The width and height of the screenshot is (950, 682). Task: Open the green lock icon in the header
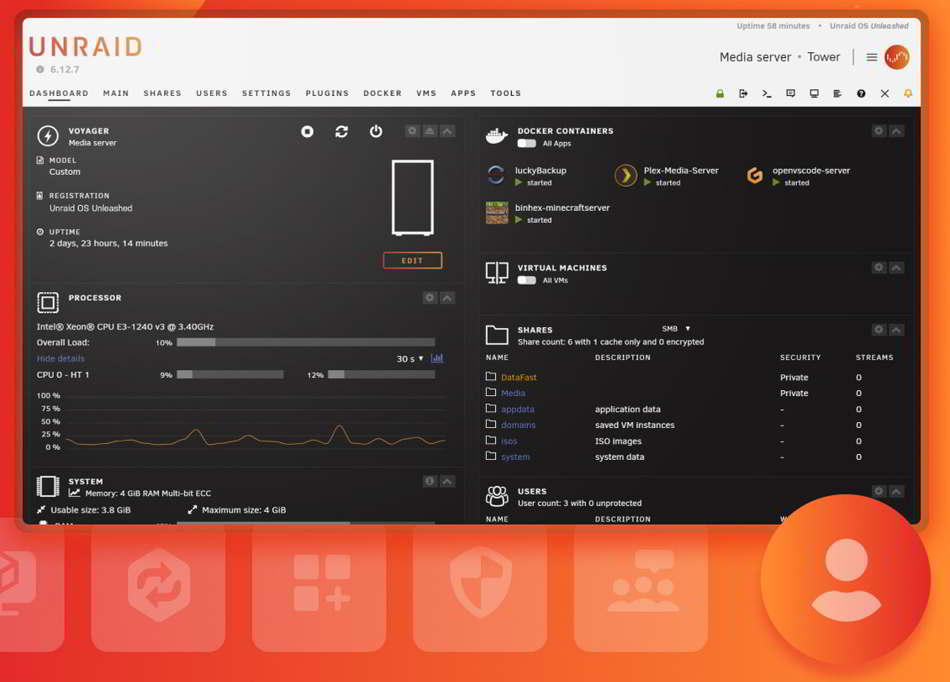click(720, 93)
